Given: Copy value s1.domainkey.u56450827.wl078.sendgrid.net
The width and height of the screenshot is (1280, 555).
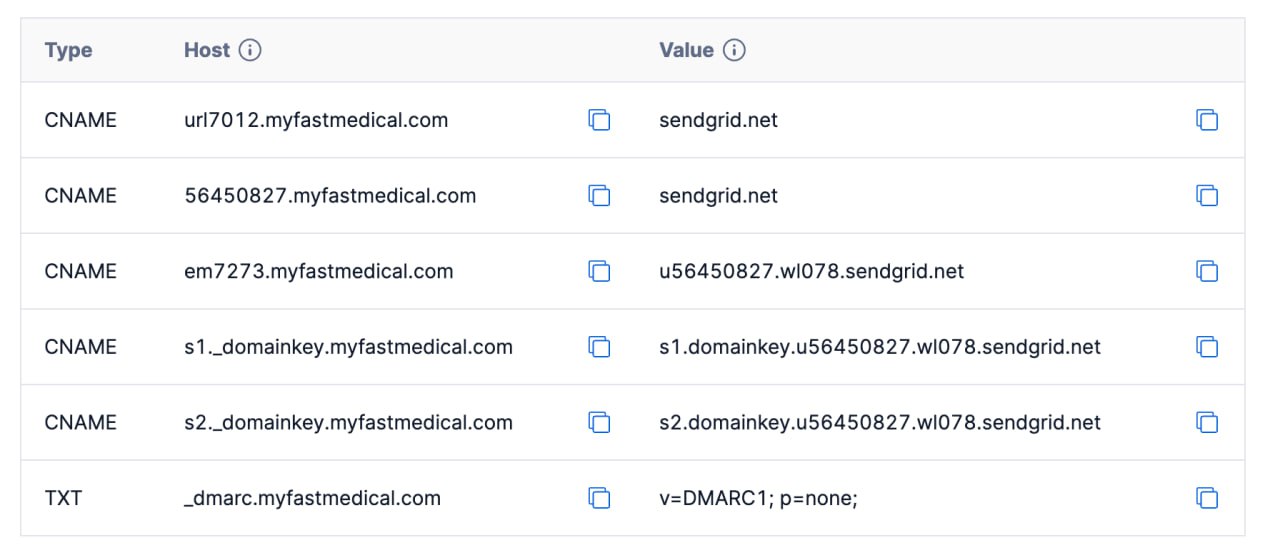Looking at the screenshot, I should click(x=1207, y=347).
